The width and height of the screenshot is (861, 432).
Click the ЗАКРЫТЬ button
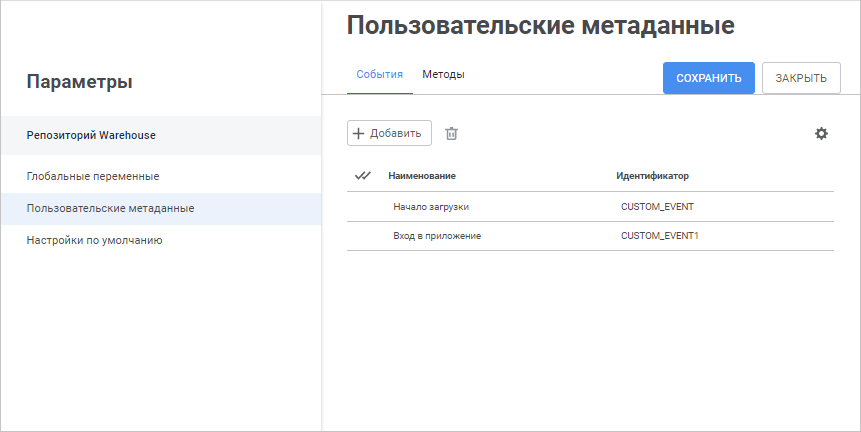click(x=801, y=78)
